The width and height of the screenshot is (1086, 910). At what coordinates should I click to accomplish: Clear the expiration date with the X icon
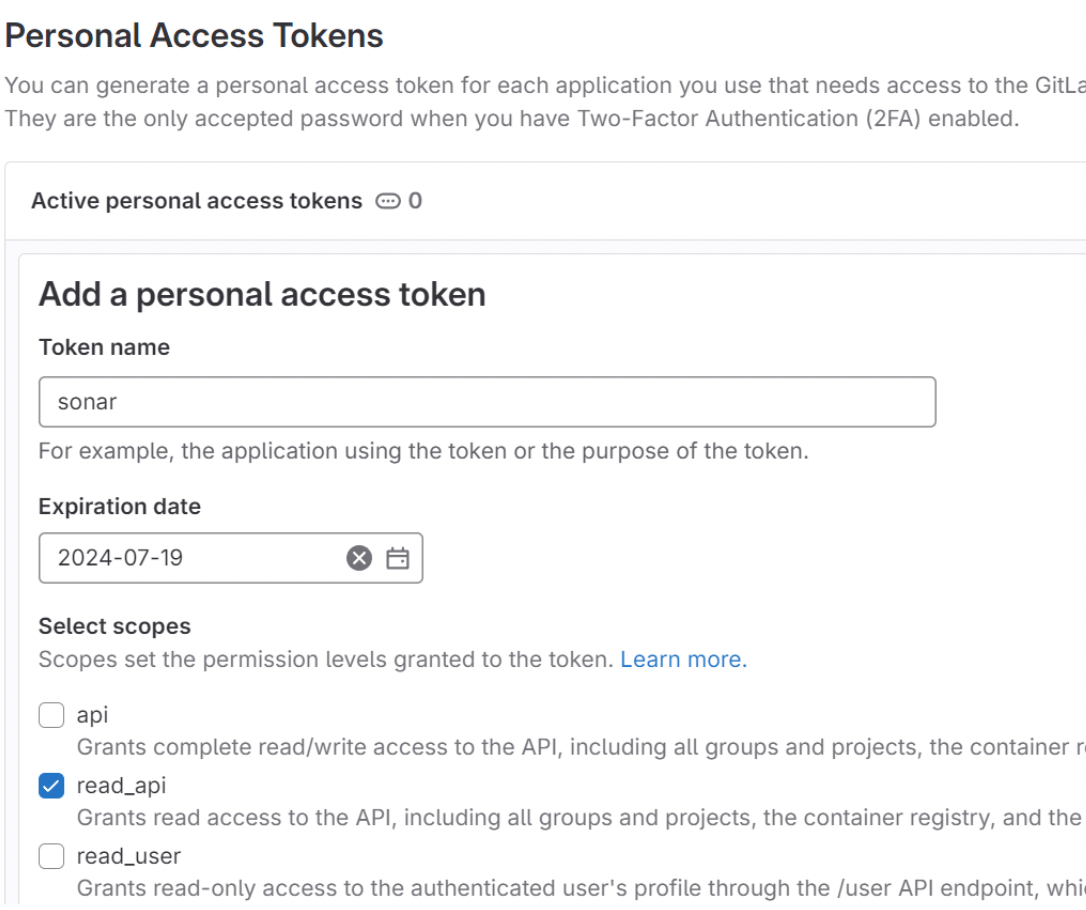pyautogui.click(x=359, y=558)
